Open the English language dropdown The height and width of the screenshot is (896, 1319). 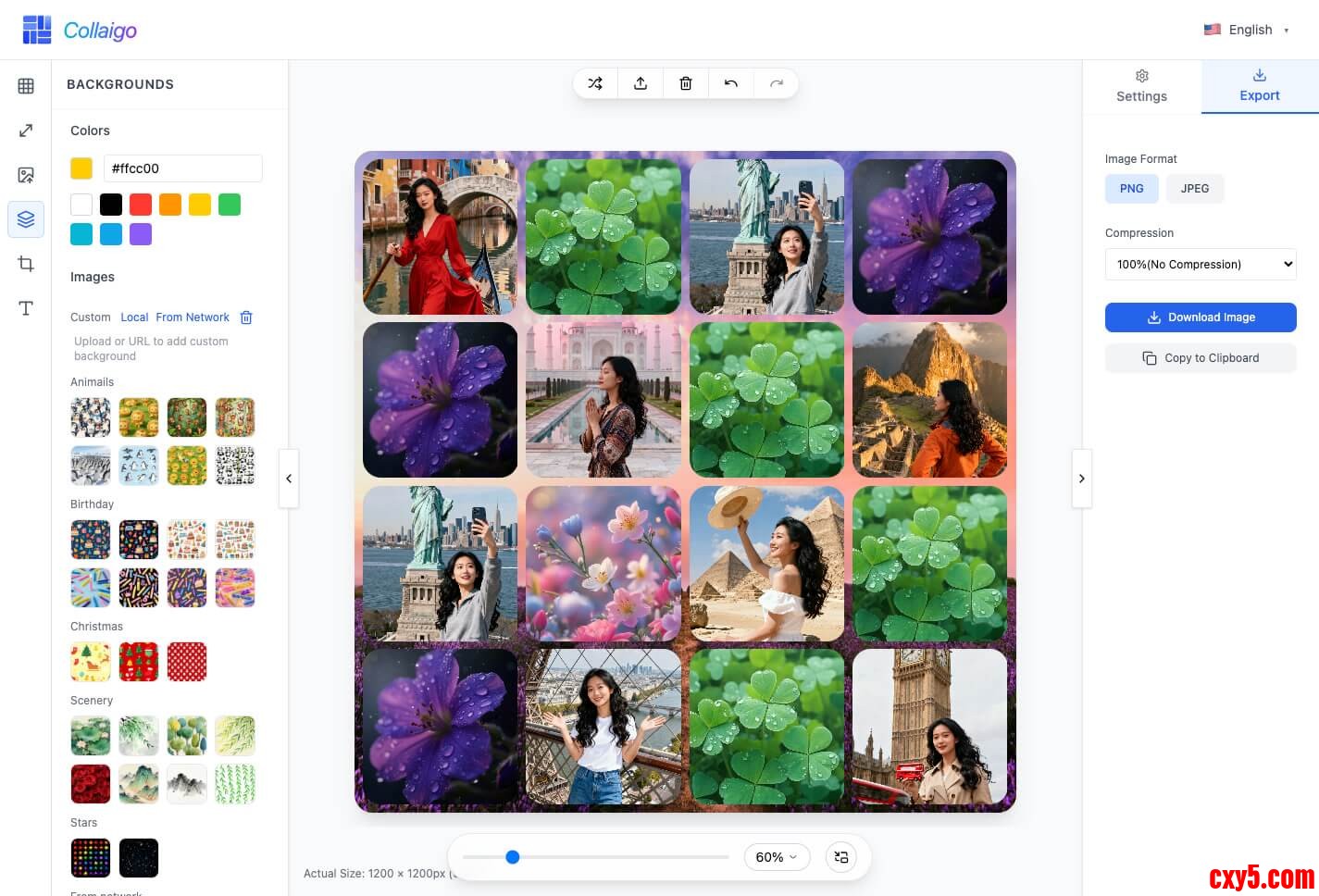pos(1247,30)
